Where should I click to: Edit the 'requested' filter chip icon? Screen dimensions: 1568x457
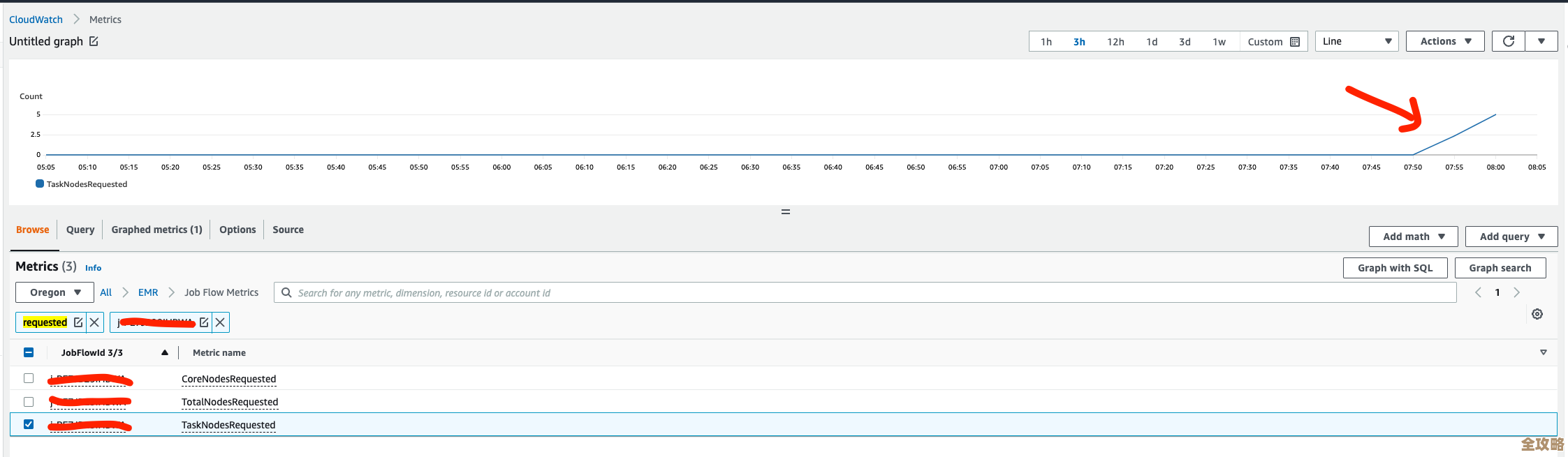click(x=78, y=322)
